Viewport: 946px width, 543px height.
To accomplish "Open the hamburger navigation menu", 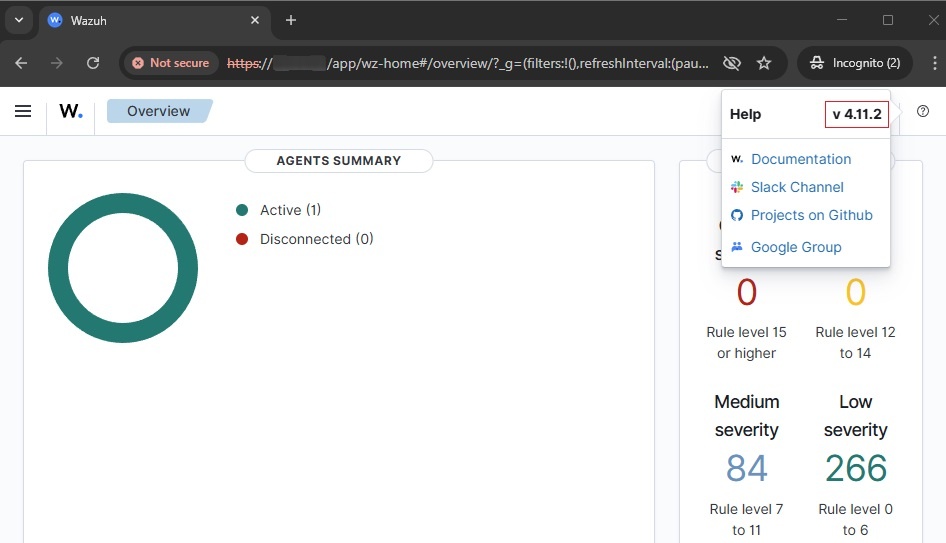I will click(23, 111).
